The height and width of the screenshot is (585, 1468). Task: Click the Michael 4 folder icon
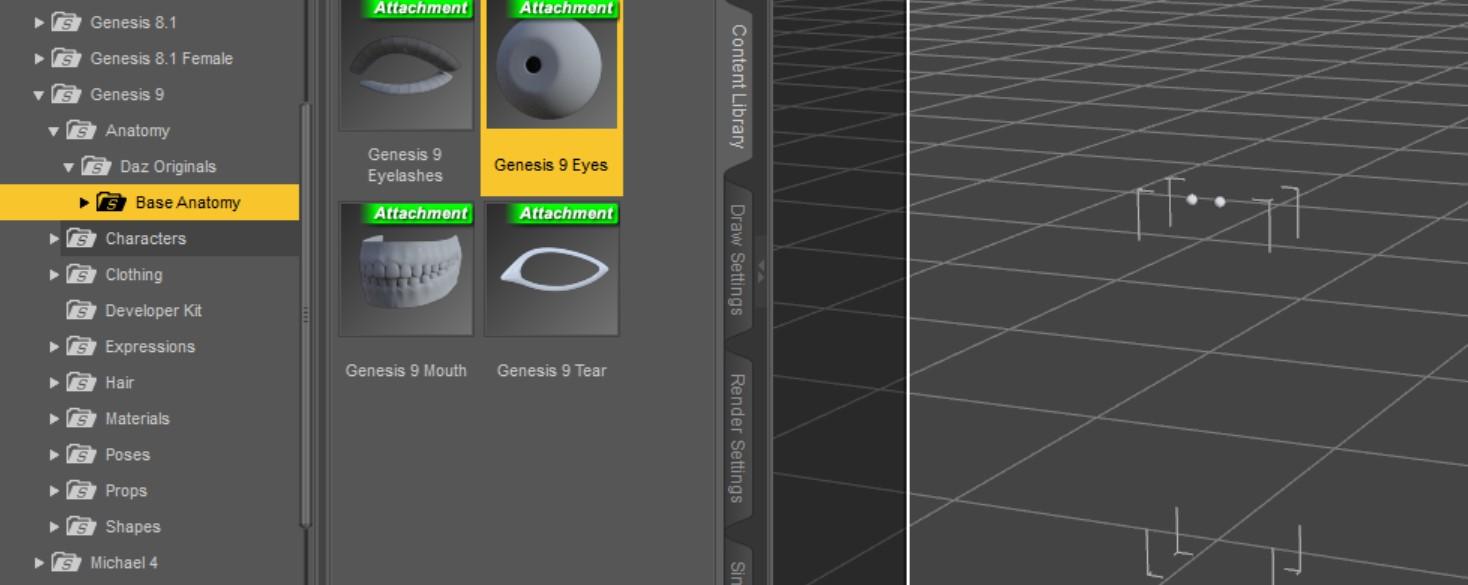point(66,562)
